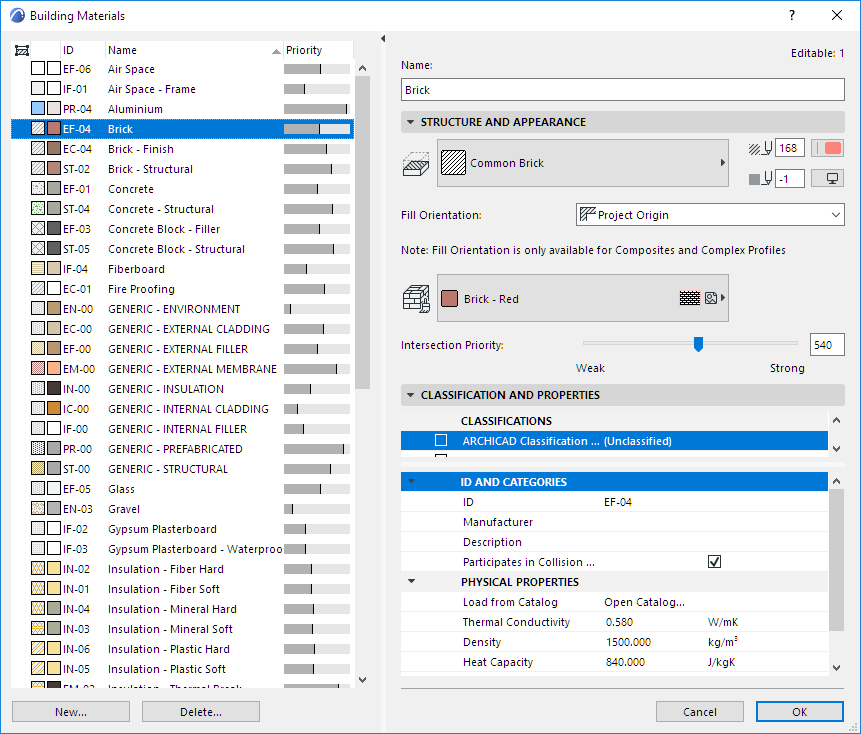
Task: Click the Delete... button
Action: [201, 711]
